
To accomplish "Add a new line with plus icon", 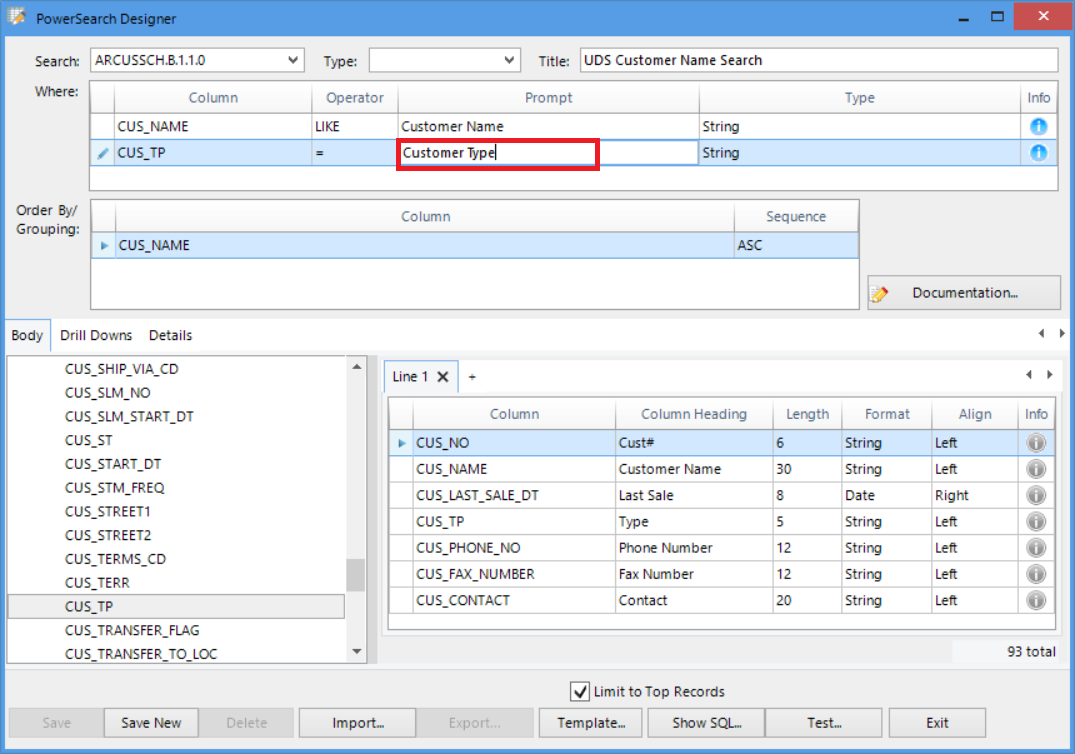I will tap(472, 377).
